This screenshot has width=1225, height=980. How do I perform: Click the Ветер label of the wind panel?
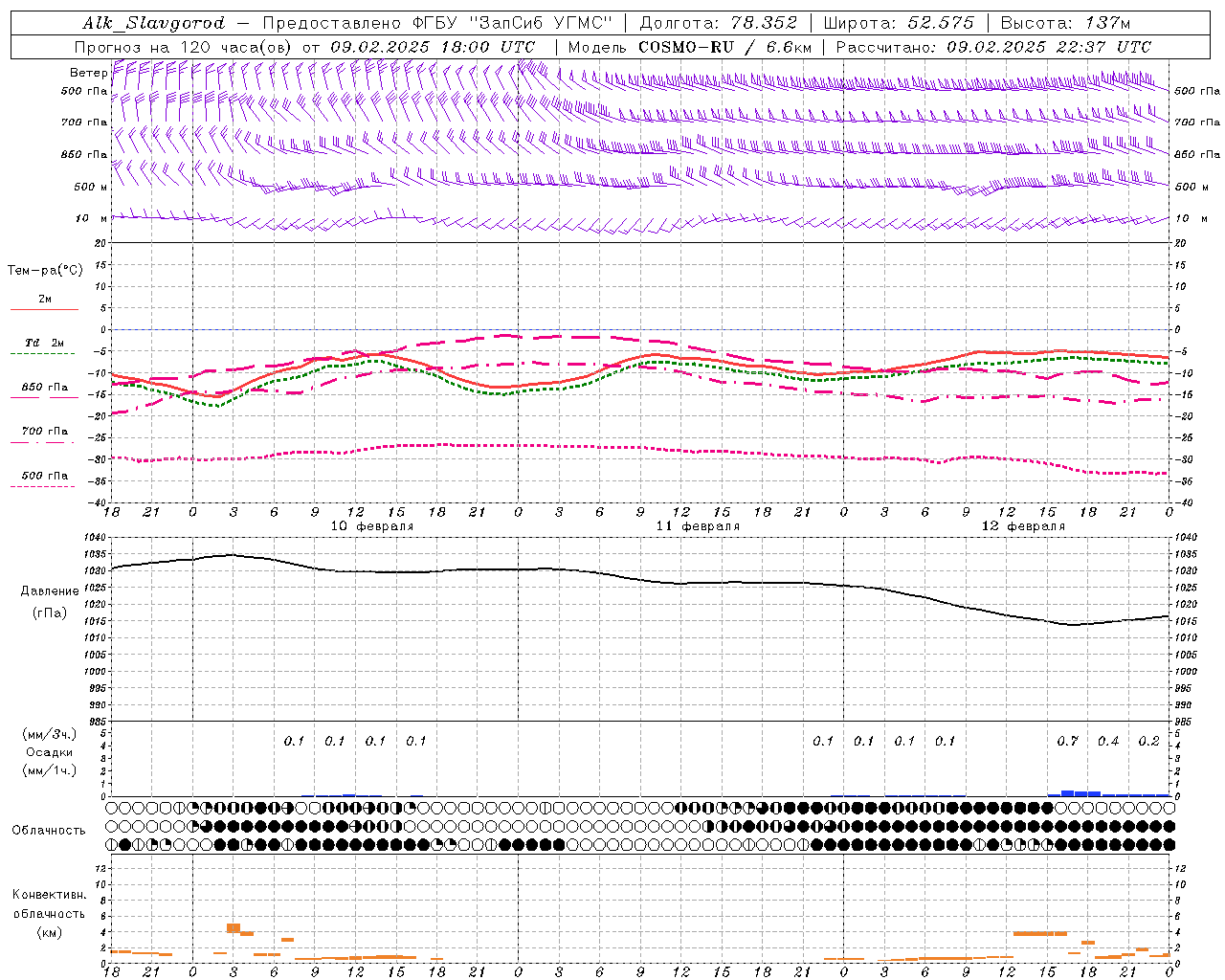(x=88, y=73)
